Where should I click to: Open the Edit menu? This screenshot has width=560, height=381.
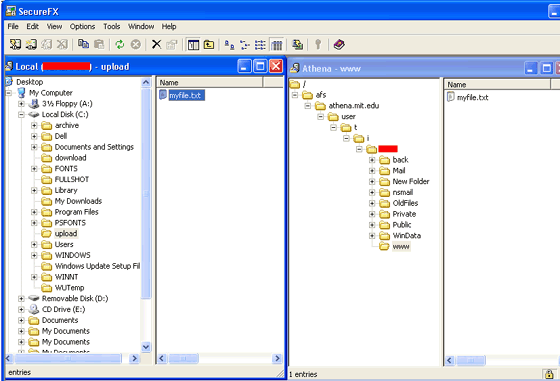click(32, 26)
